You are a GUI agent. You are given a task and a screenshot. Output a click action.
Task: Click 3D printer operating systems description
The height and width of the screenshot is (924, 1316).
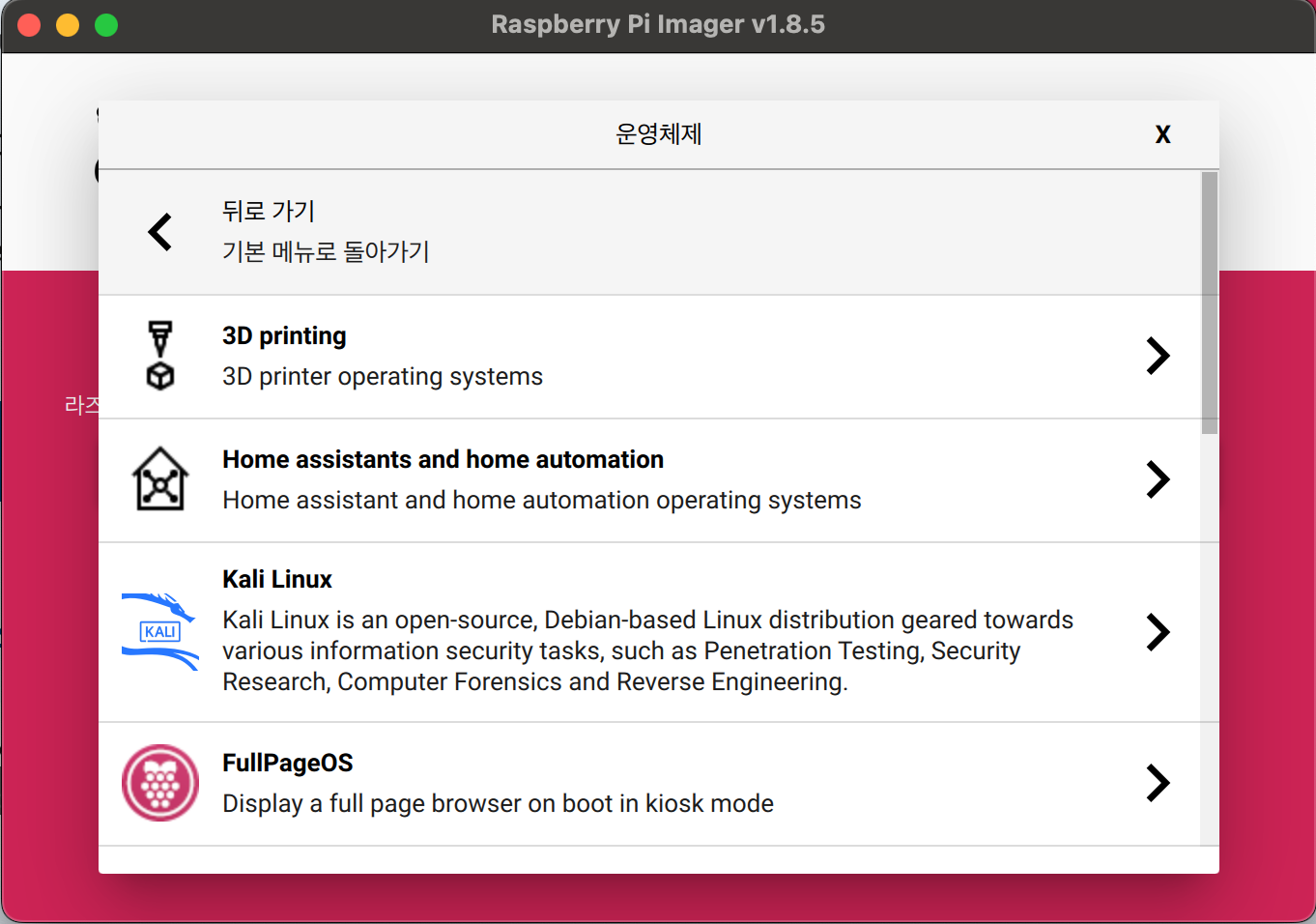(383, 376)
